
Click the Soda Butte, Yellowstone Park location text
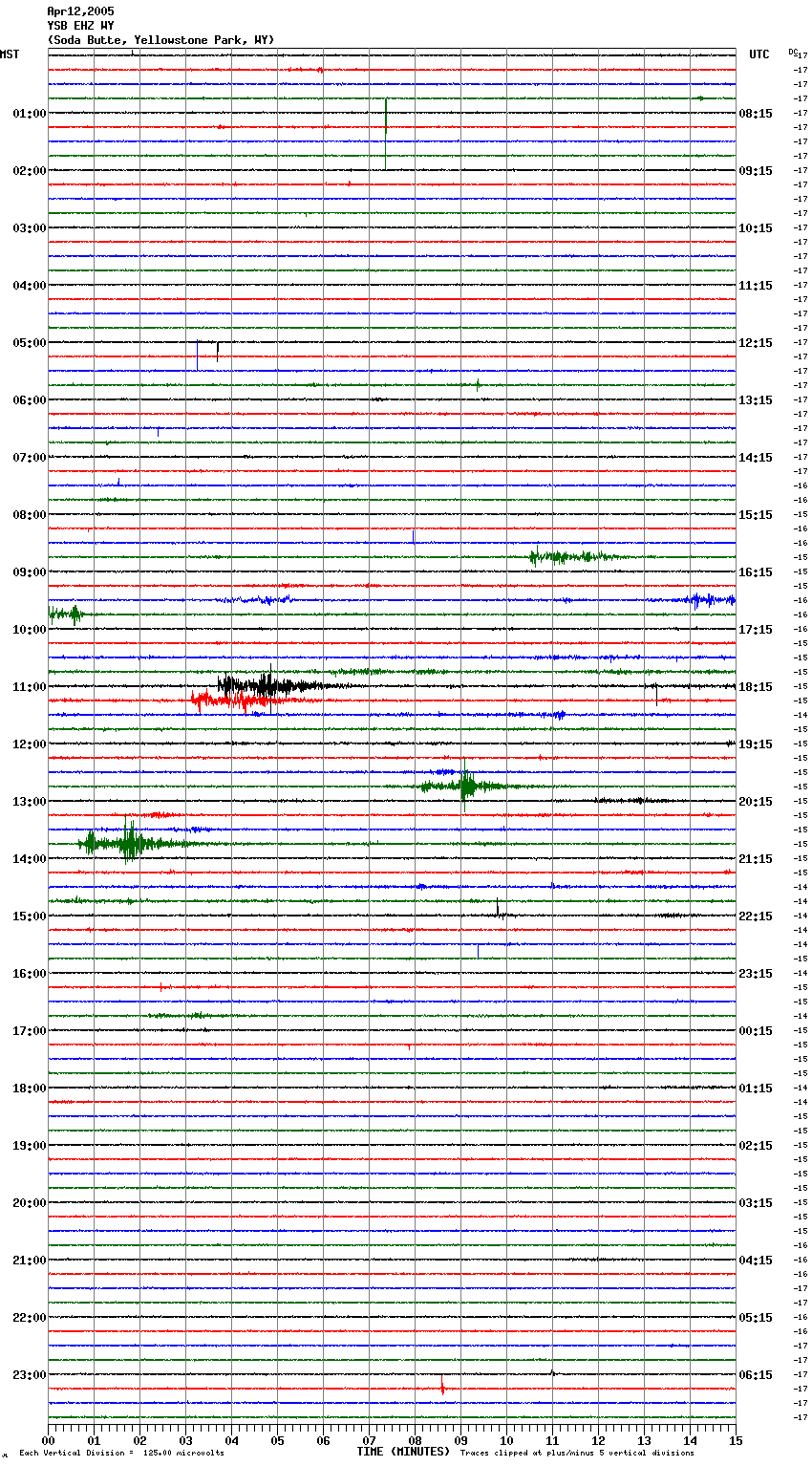(160, 40)
